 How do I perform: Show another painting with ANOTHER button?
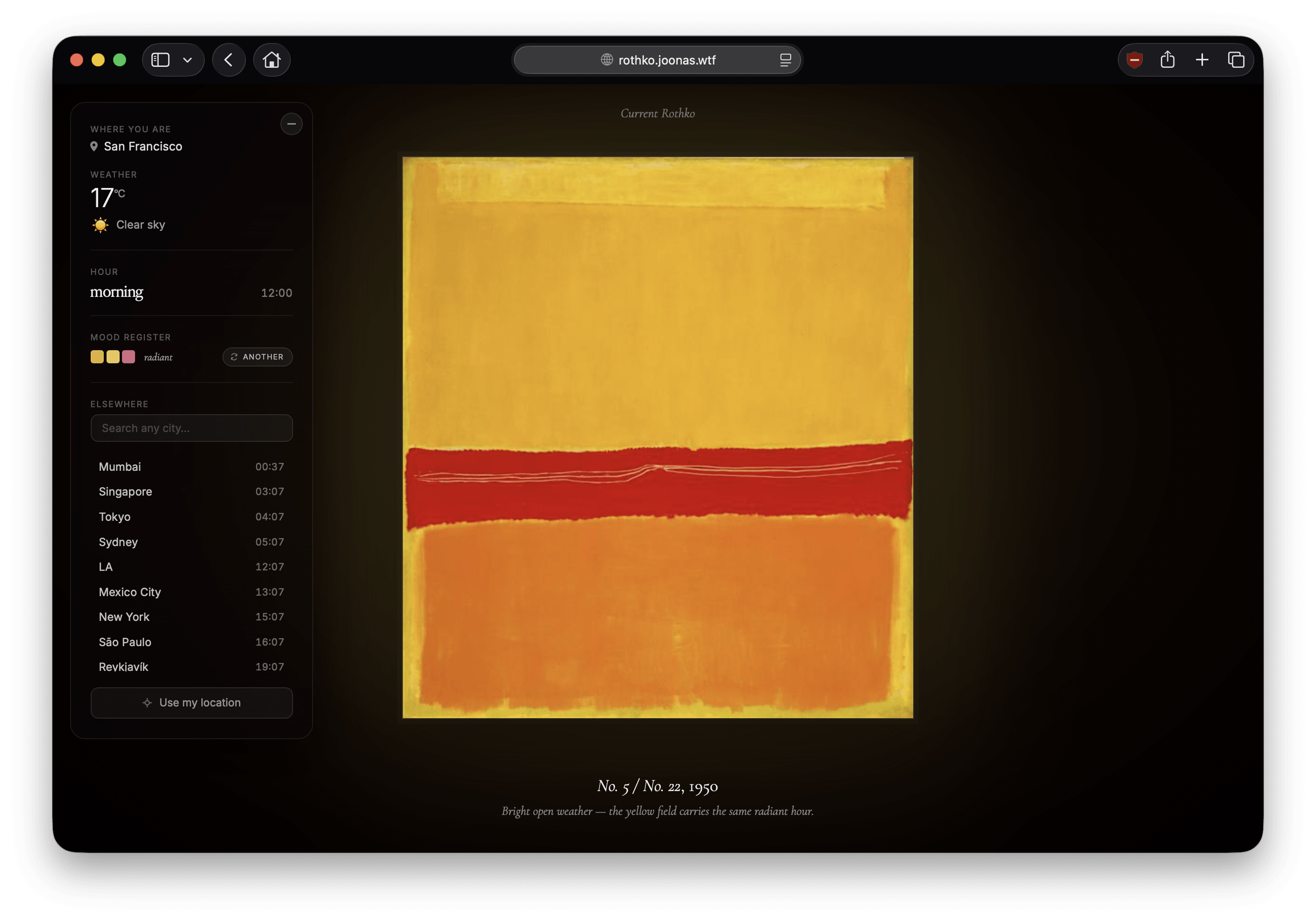click(x=257, y=357)
